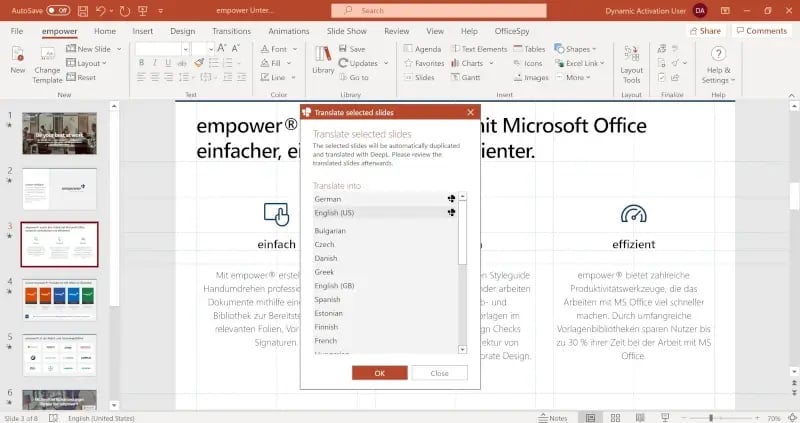800x423 pixels.
Task: Expand the Shapes dropdown
Action: (574, 48)
